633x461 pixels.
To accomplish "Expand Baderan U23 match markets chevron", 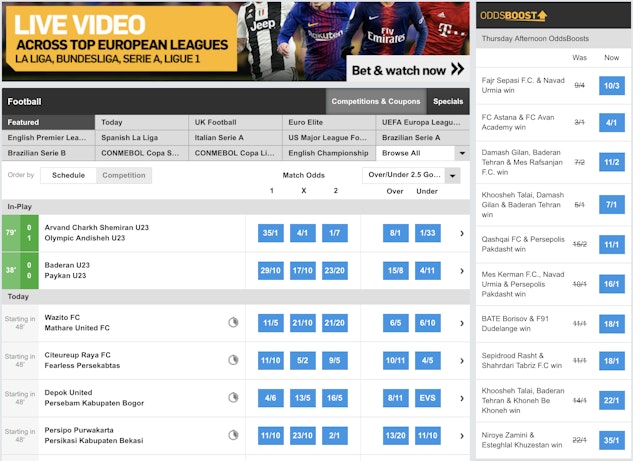I will [461, 270].
